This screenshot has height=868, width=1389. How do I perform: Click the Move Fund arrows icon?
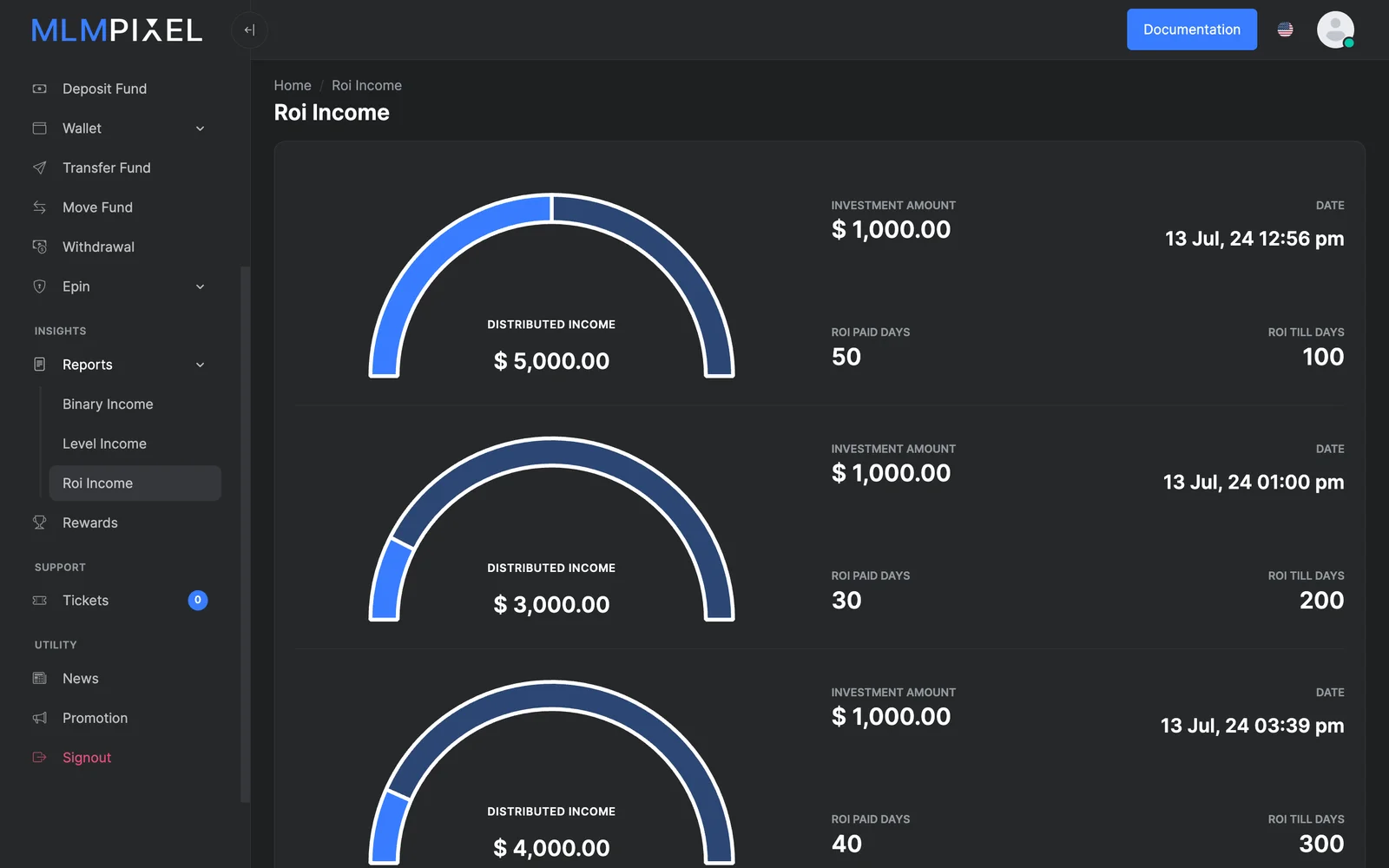(39, 207)
